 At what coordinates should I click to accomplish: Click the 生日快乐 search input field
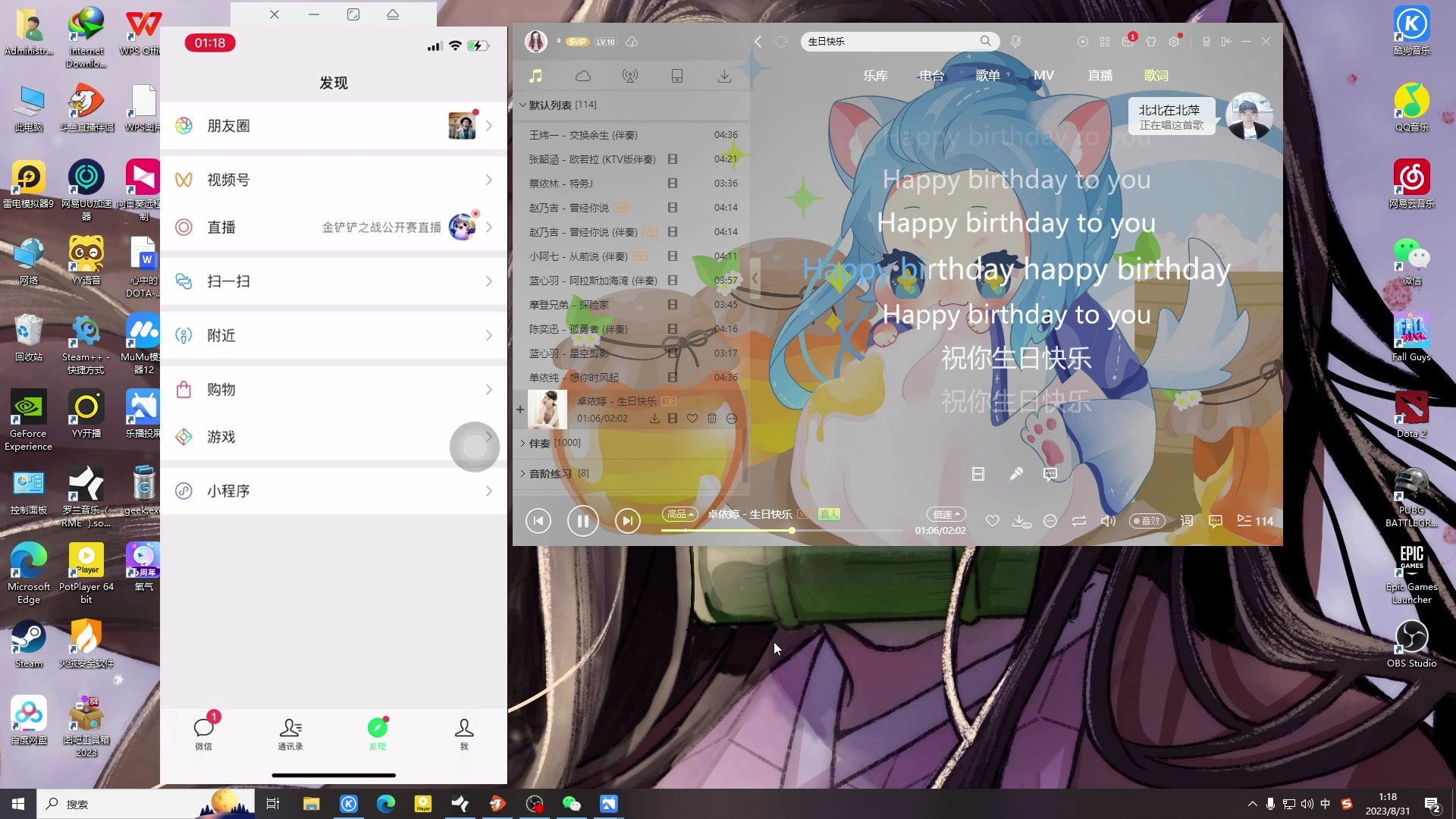click(x=891, y=41)
